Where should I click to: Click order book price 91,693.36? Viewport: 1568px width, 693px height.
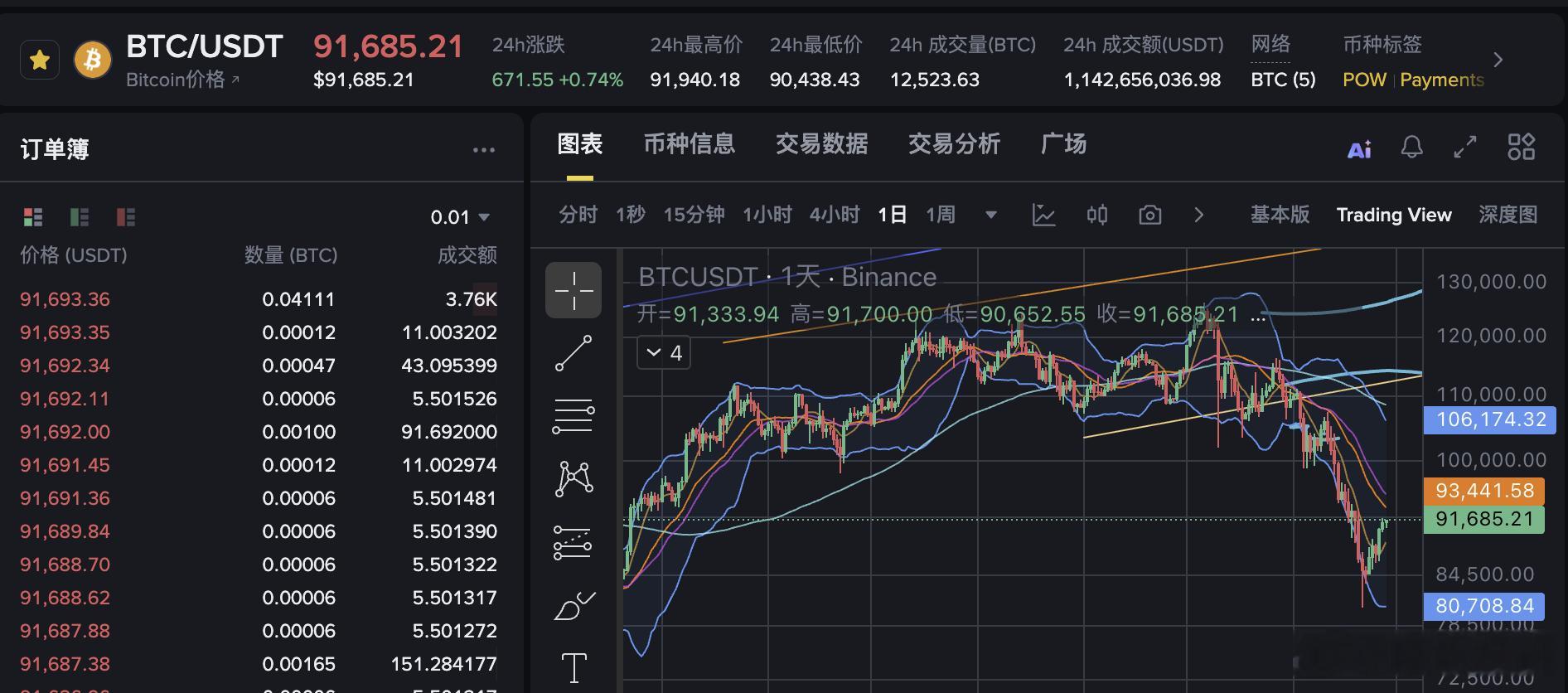click(x=65, y=299)
